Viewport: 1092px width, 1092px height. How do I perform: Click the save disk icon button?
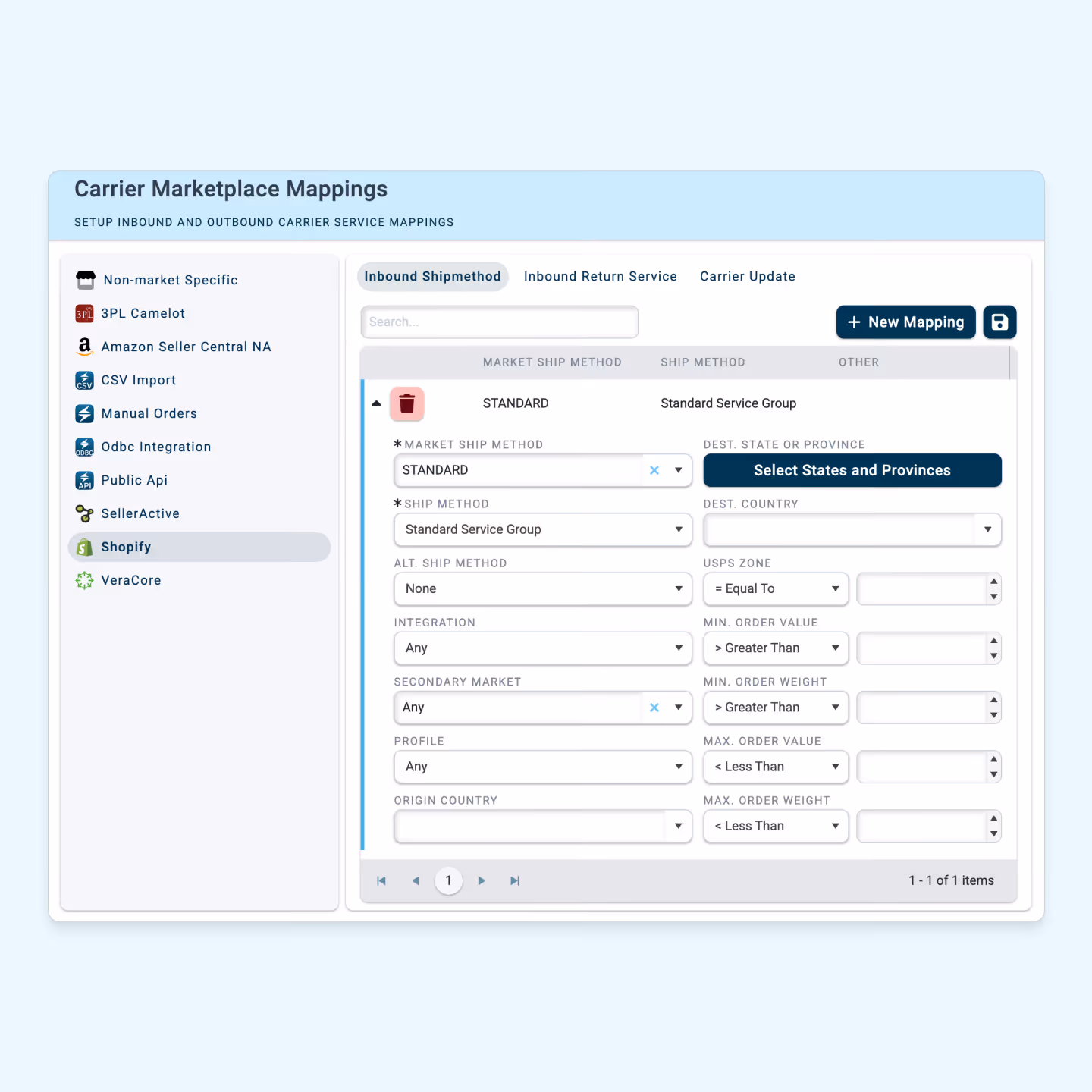coord(999,322)
